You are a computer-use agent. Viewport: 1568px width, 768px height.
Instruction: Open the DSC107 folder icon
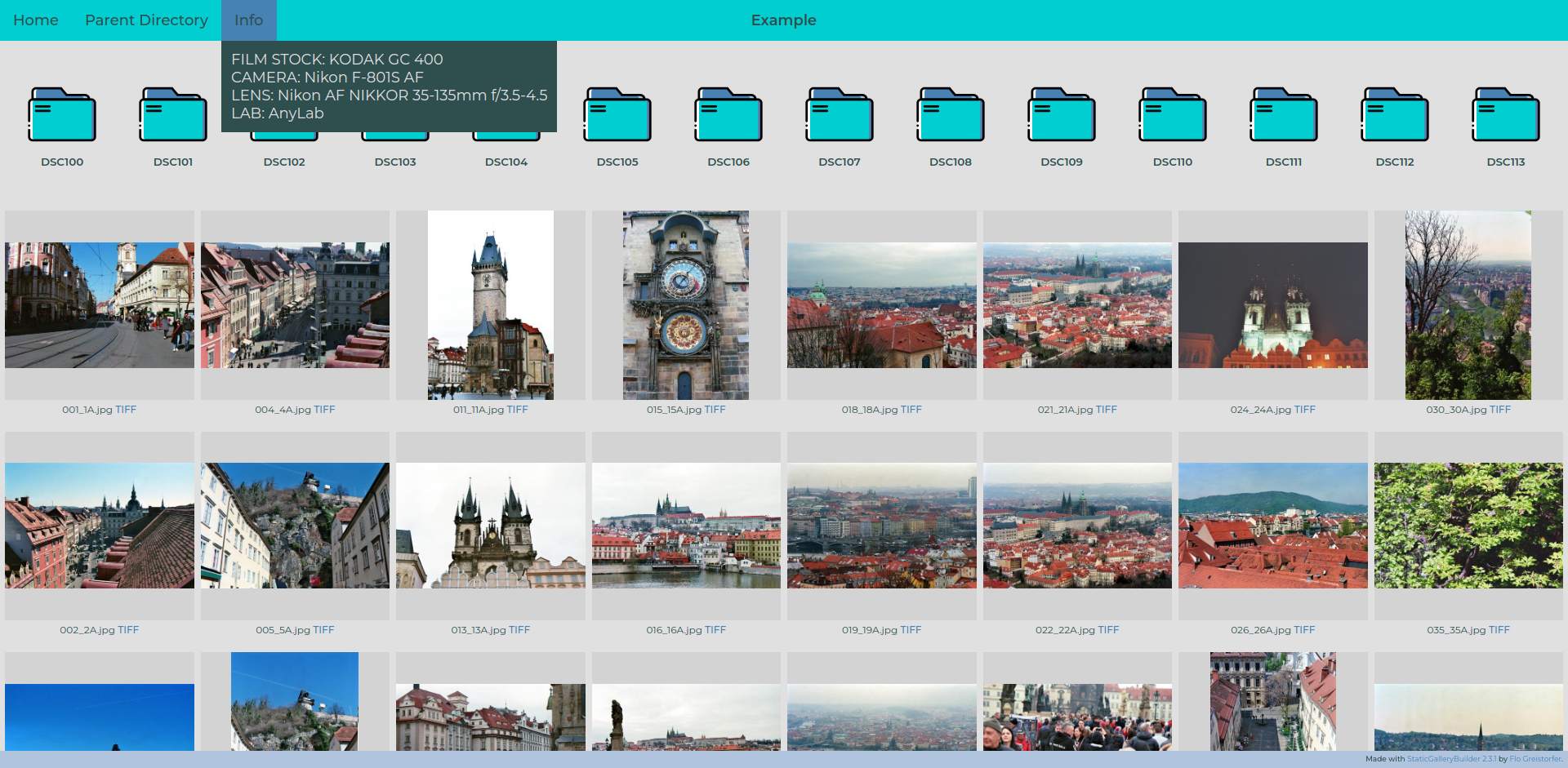(x=840, y=115)
